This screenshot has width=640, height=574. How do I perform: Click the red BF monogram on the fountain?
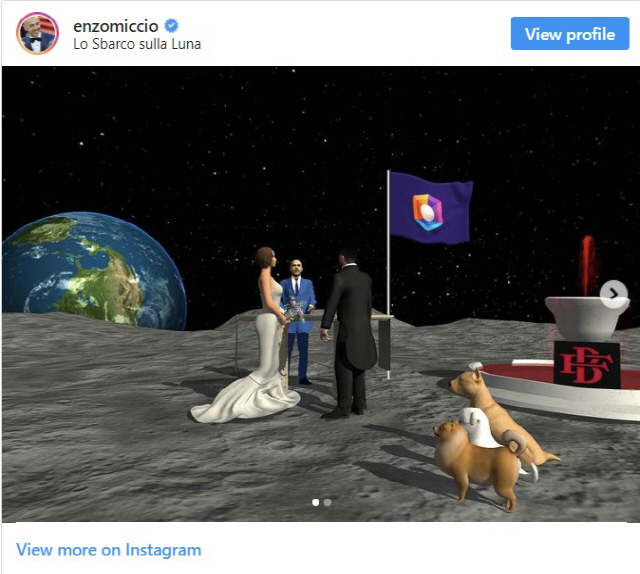click(x=587, y=365)
